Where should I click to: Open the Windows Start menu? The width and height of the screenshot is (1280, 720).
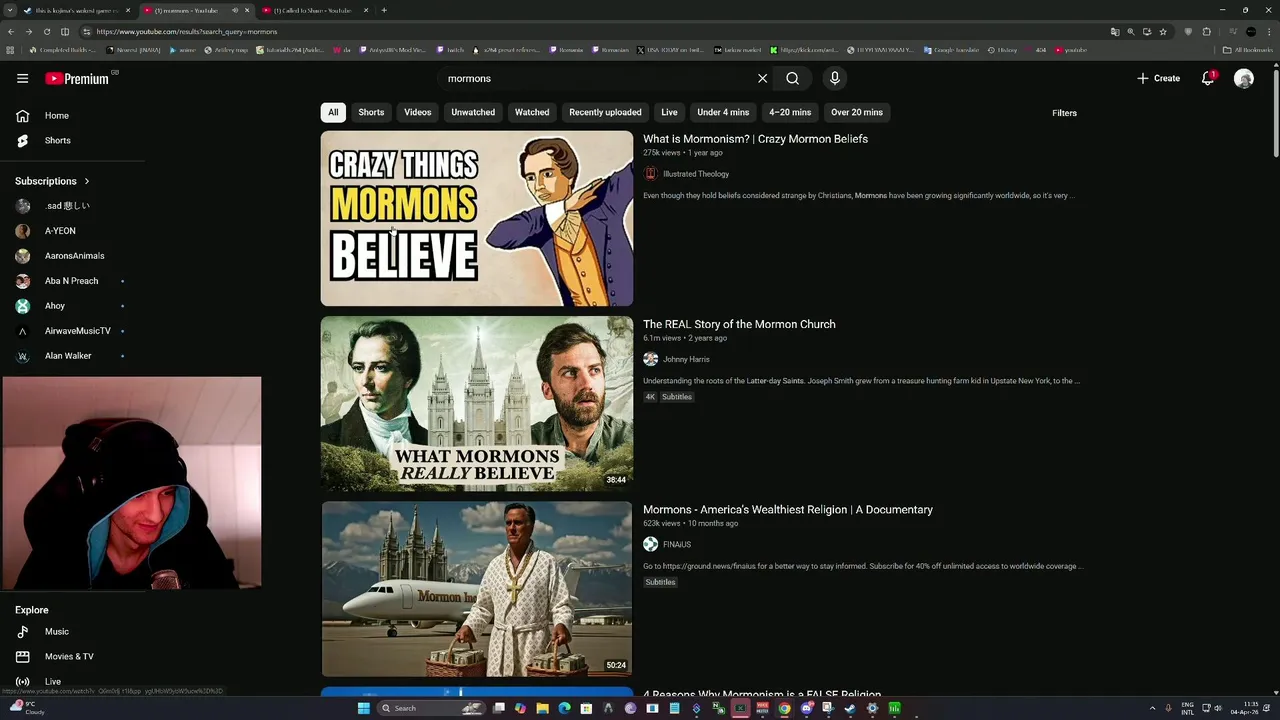coord(364,708)
